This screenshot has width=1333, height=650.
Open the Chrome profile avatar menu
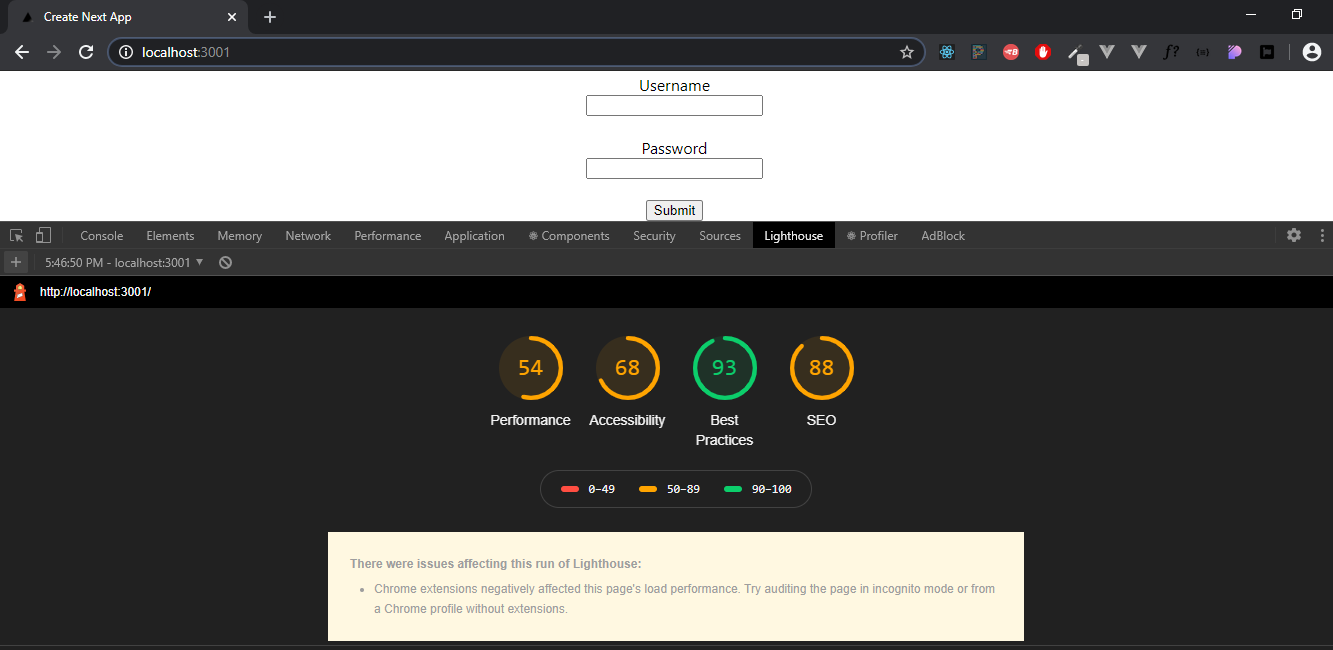1312,52
